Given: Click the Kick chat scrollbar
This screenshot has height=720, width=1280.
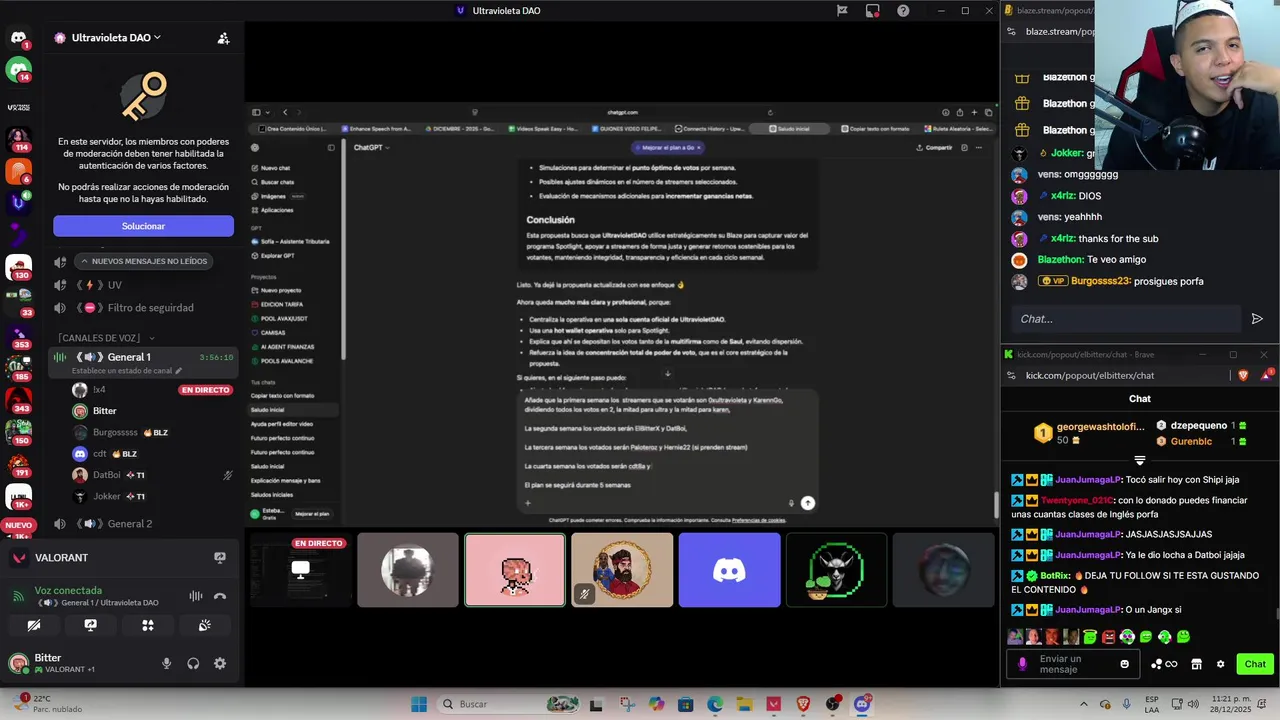Looking at the screenshot, I should pos(1276,615).
